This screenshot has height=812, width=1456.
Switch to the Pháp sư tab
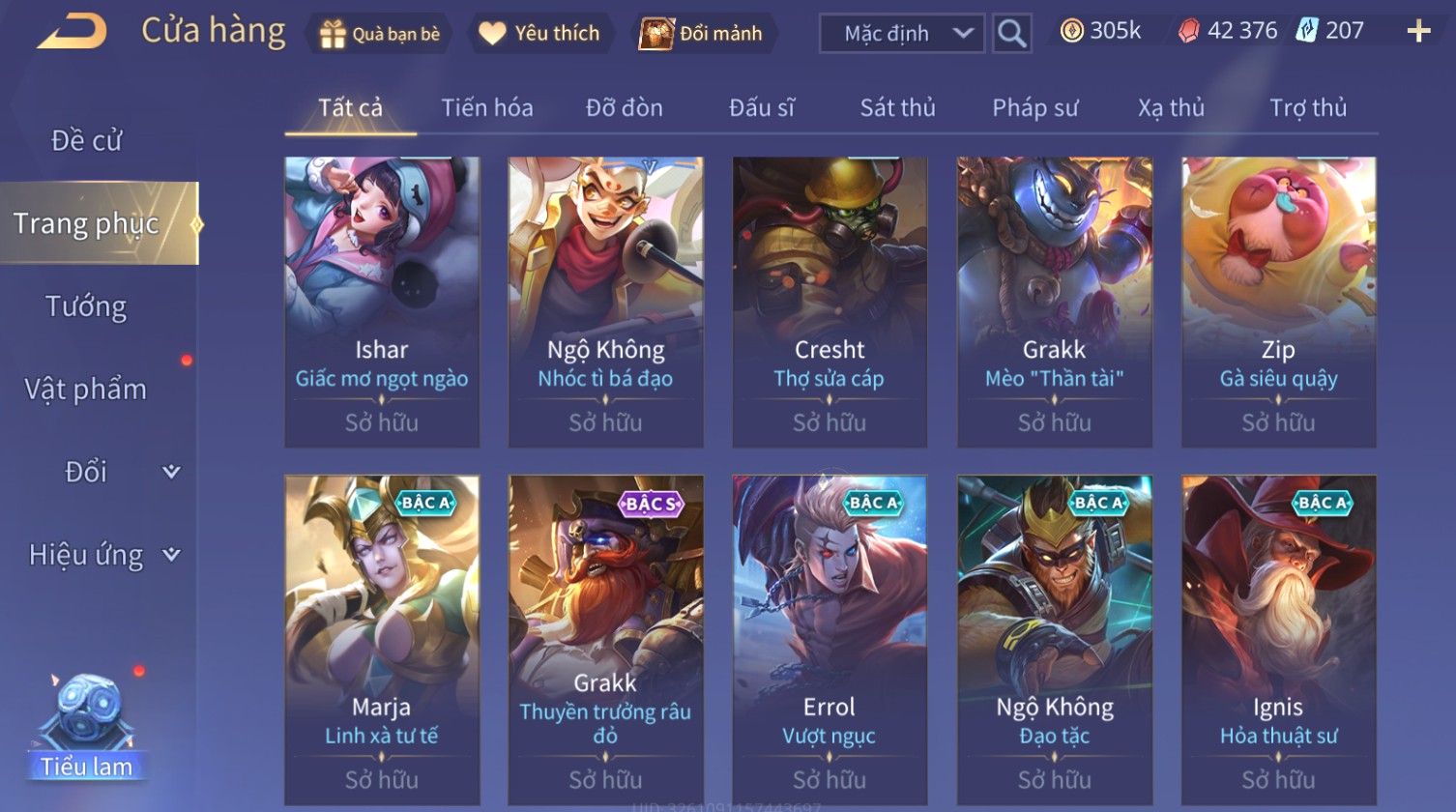[1034, 107]
